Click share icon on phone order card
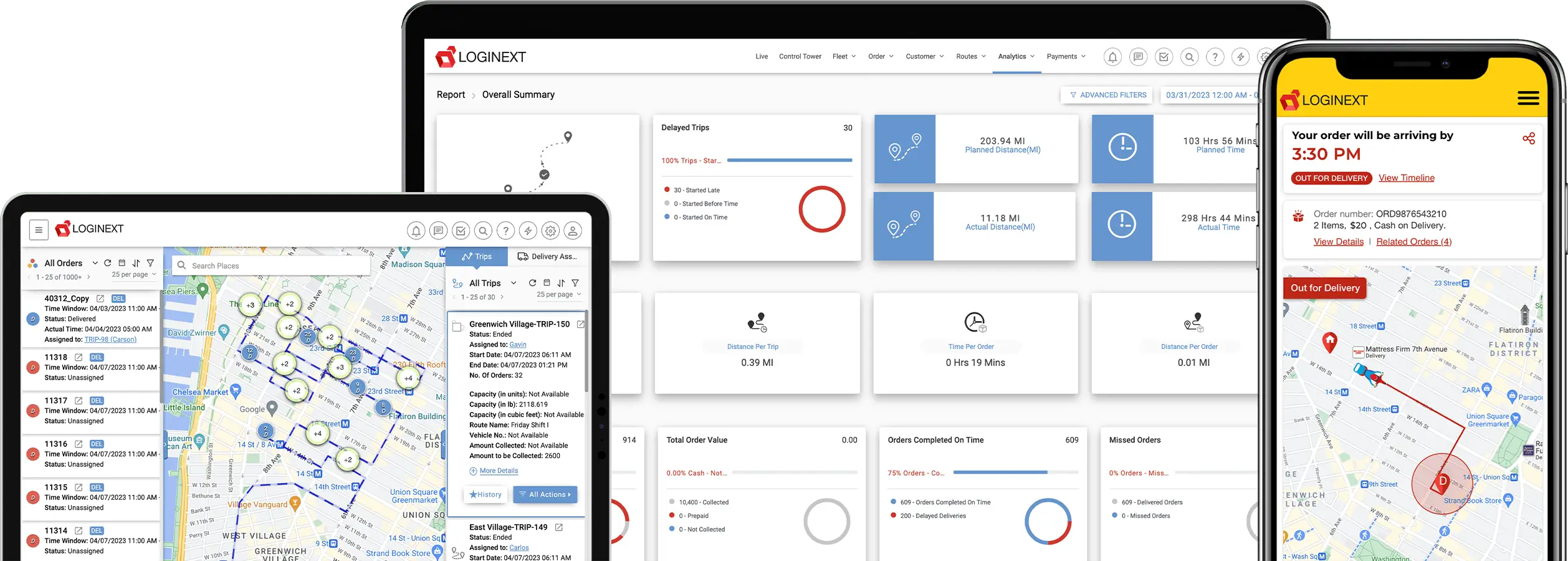This screenshot has height=561, width=1568. tap(1529, 138)
